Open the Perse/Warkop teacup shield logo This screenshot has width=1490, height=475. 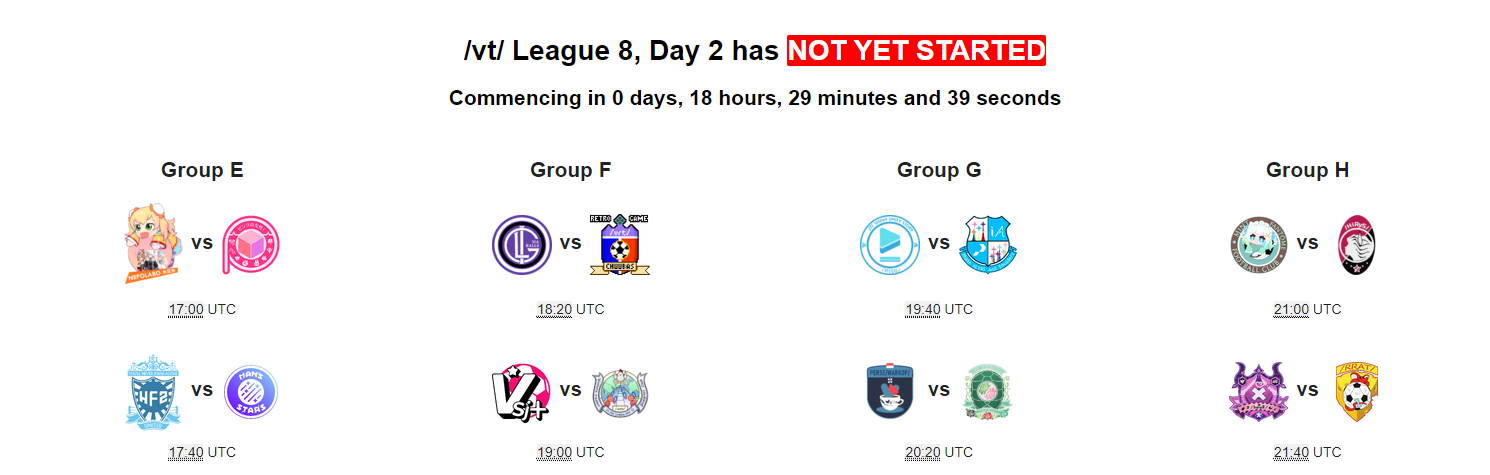890,391
